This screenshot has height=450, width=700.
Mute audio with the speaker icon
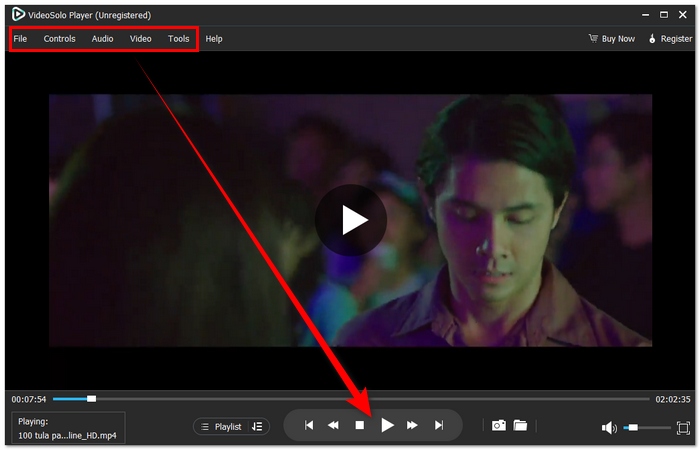point(609,428)
